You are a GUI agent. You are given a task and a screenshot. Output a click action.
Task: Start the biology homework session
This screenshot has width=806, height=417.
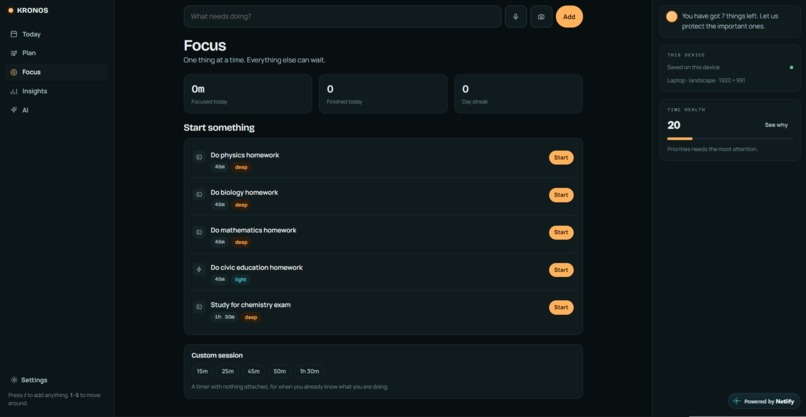[x=561, y=195]
